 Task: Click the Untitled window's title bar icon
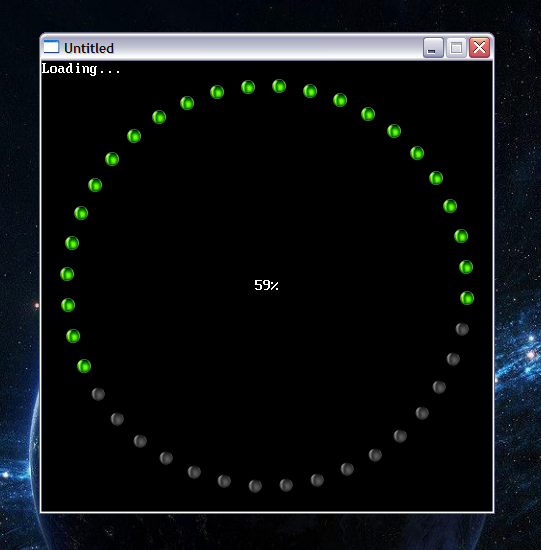pyautogui.click(x=51, y=47)
